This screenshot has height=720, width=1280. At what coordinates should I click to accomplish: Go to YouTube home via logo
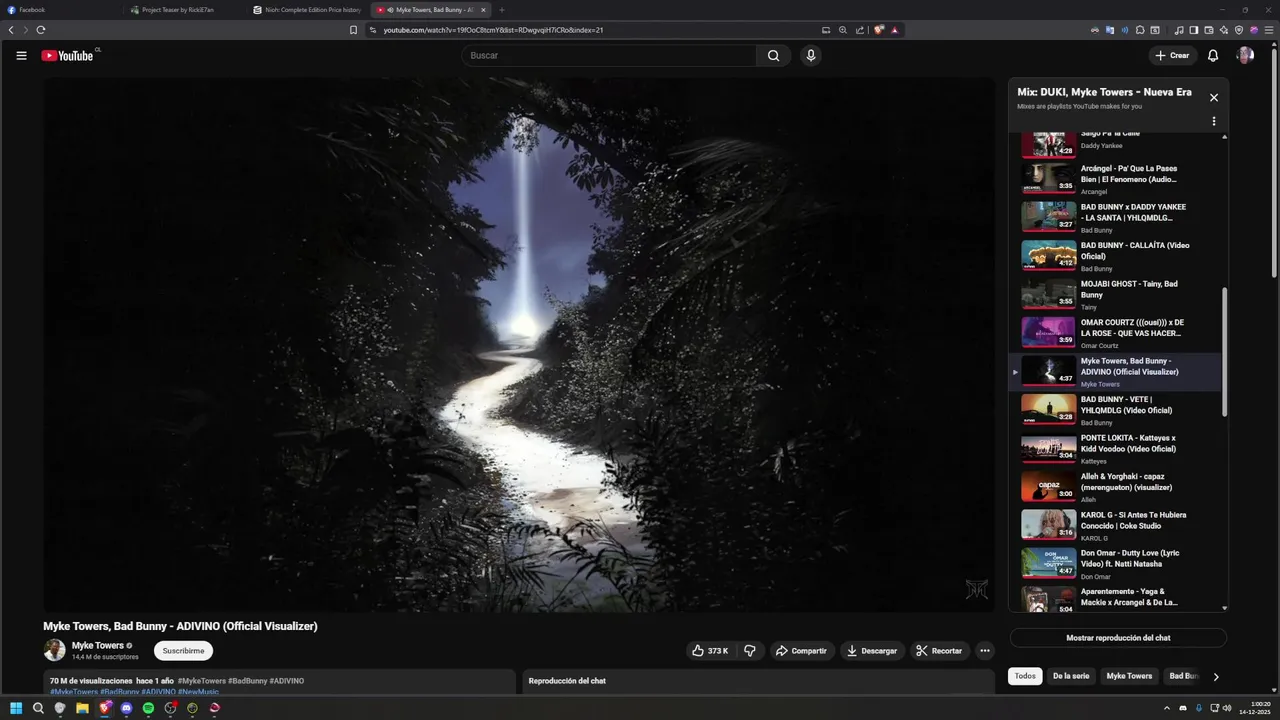tap(67, 56)
